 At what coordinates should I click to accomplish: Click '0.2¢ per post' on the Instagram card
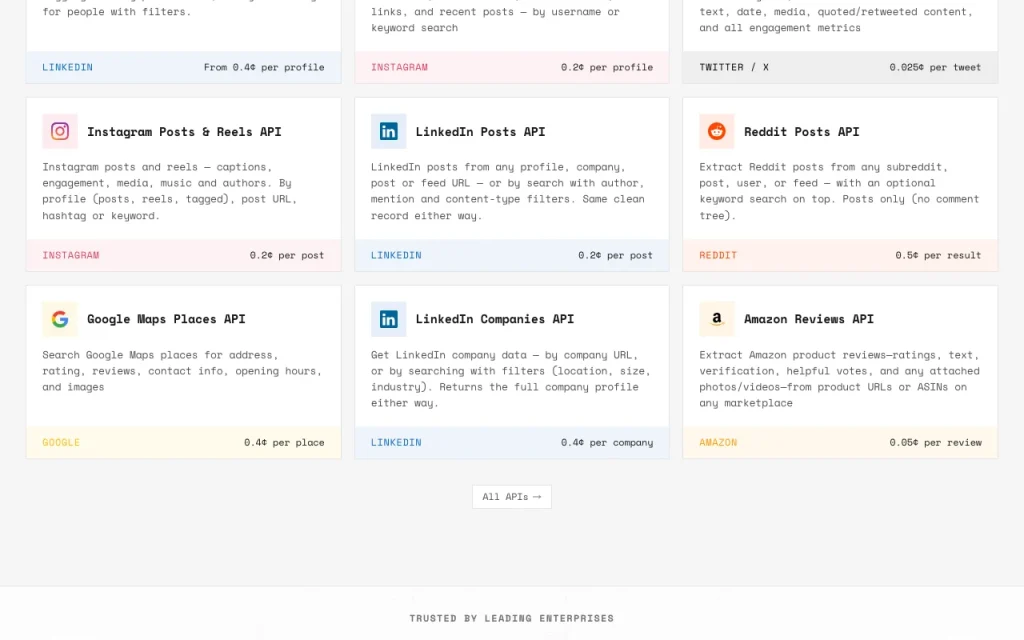pos(287,255)
